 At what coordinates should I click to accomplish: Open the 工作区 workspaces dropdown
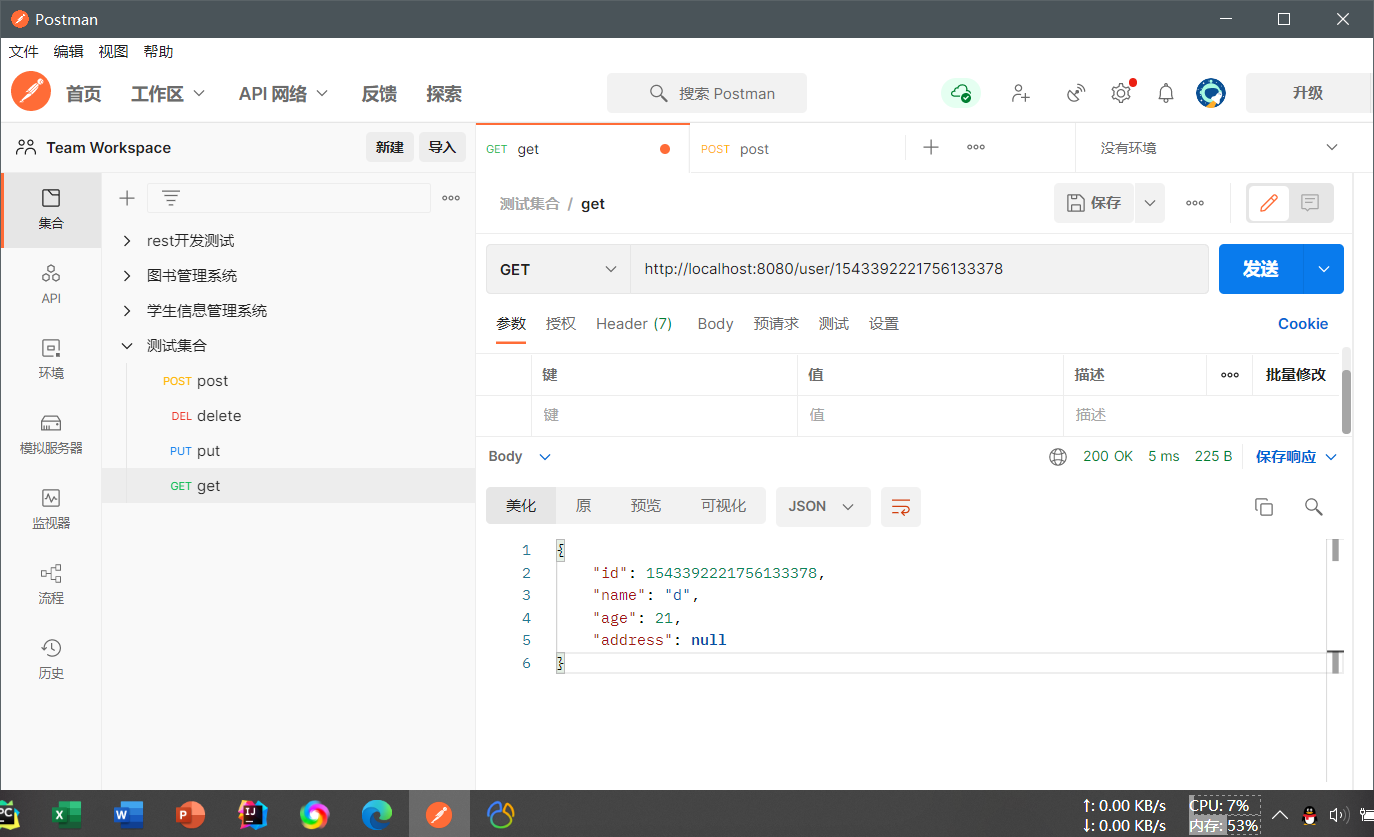168,94
